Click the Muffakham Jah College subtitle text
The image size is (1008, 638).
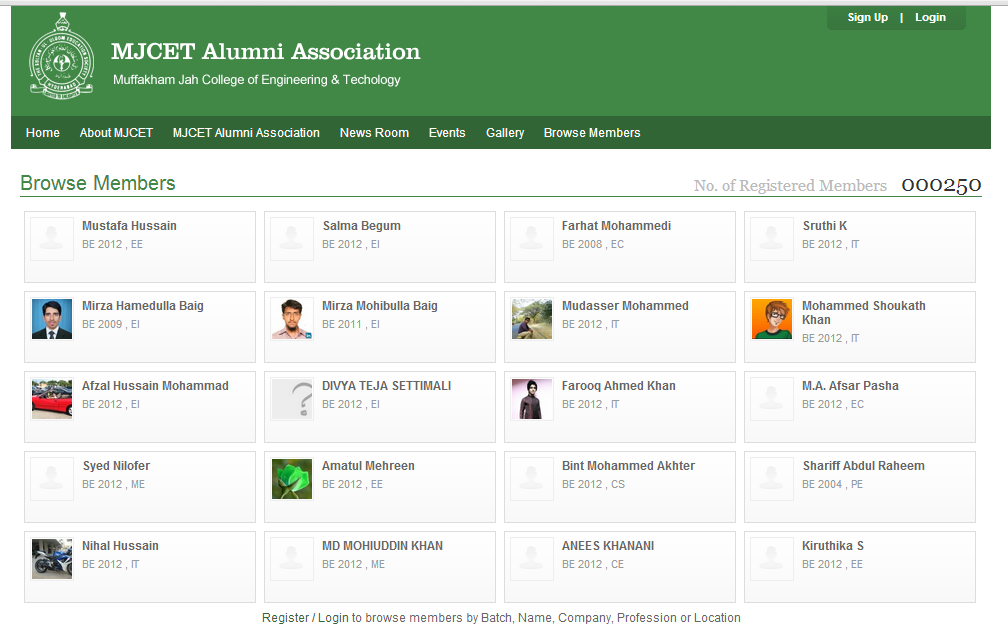click(256, 80)
